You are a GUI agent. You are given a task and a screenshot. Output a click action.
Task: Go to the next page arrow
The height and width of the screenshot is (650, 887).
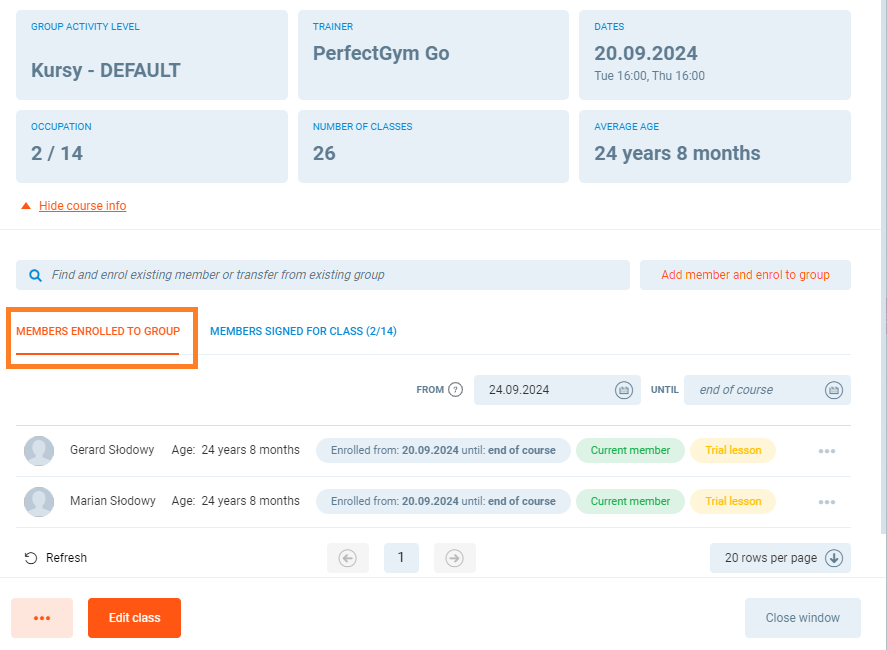[454, 558]
